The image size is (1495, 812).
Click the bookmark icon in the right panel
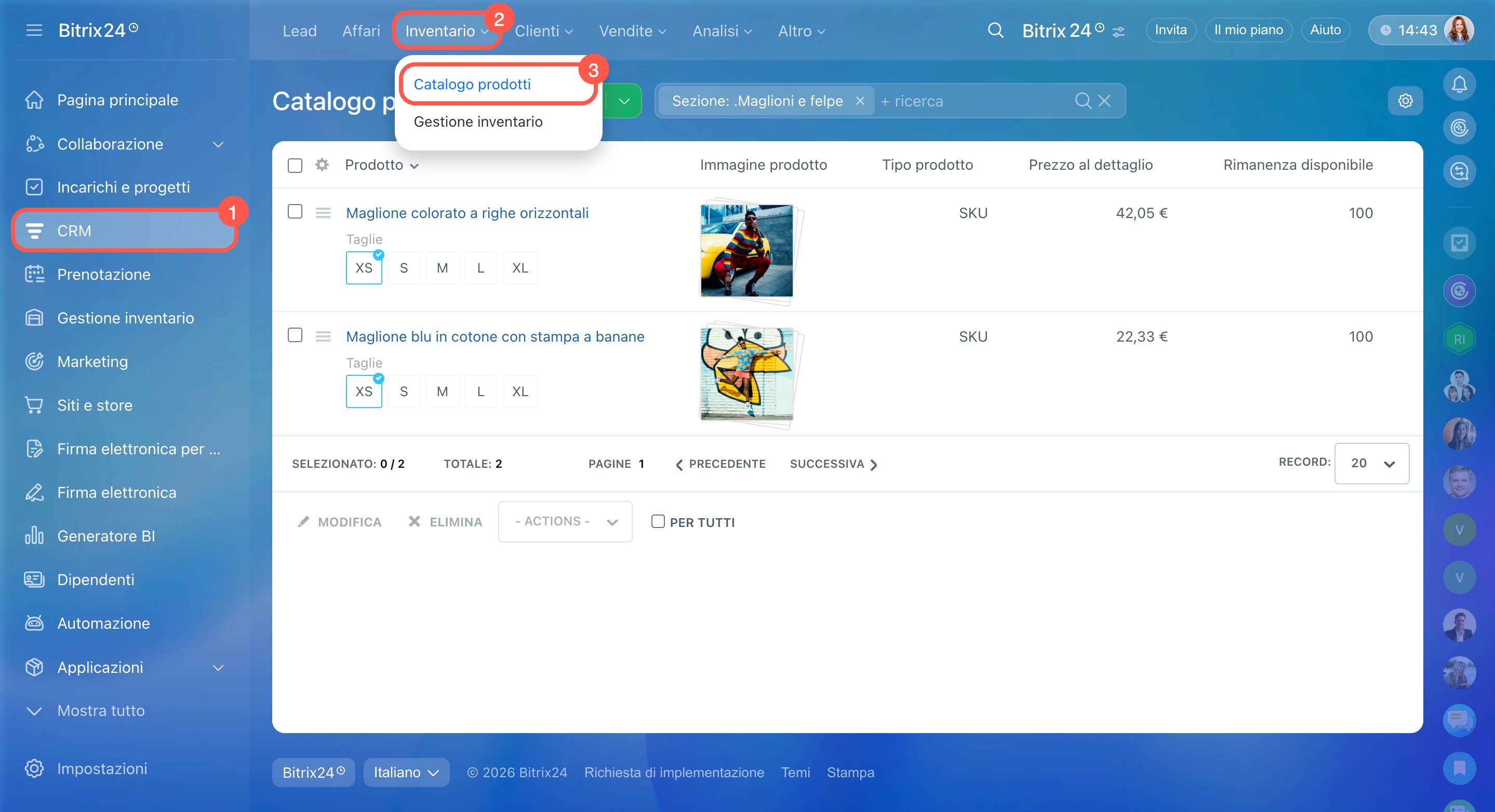[1459, 768]
